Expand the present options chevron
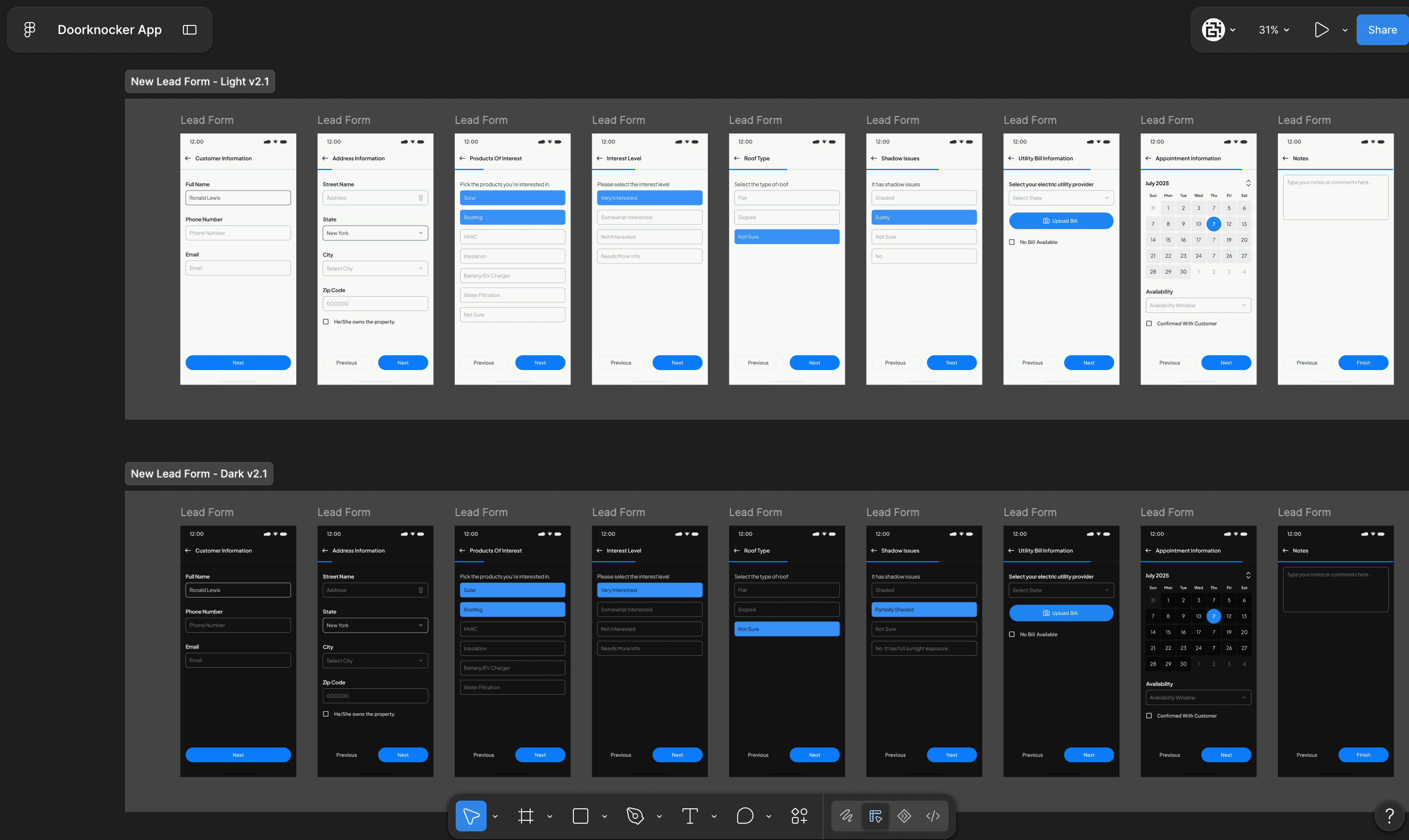The image size is (1409, 840). coord(1345,30)
